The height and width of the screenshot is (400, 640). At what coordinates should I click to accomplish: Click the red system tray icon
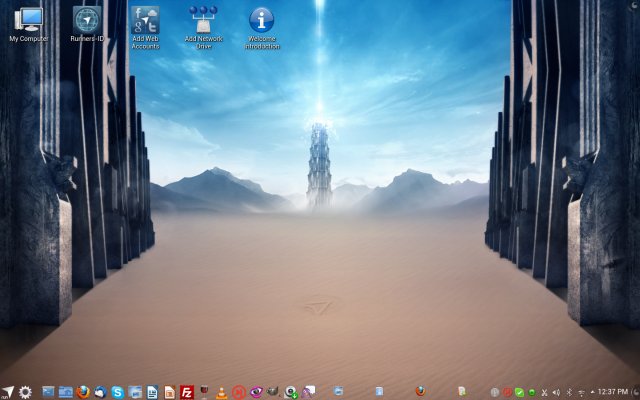coord(507,393)
